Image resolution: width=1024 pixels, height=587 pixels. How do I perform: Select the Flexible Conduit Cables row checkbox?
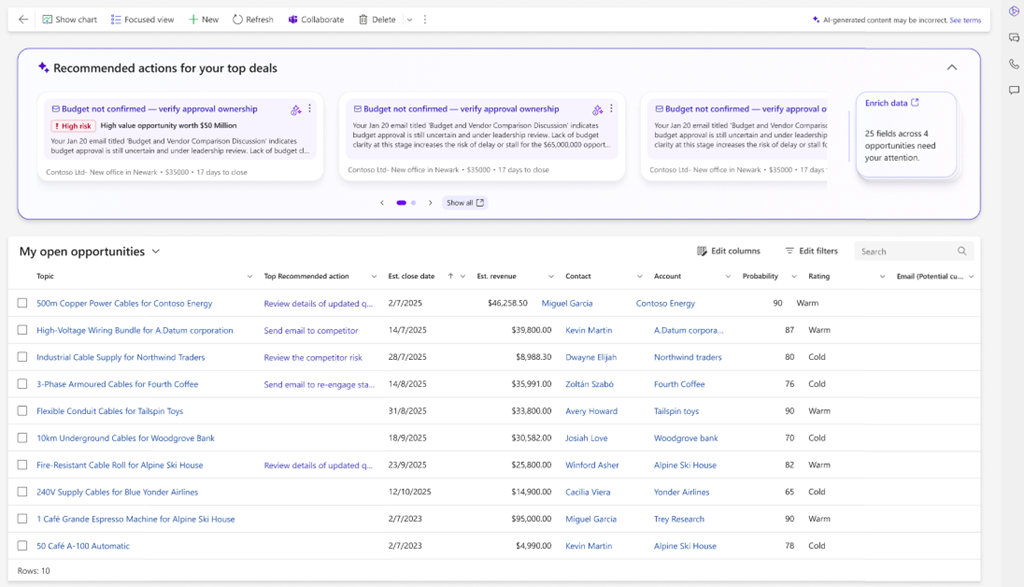22,411
